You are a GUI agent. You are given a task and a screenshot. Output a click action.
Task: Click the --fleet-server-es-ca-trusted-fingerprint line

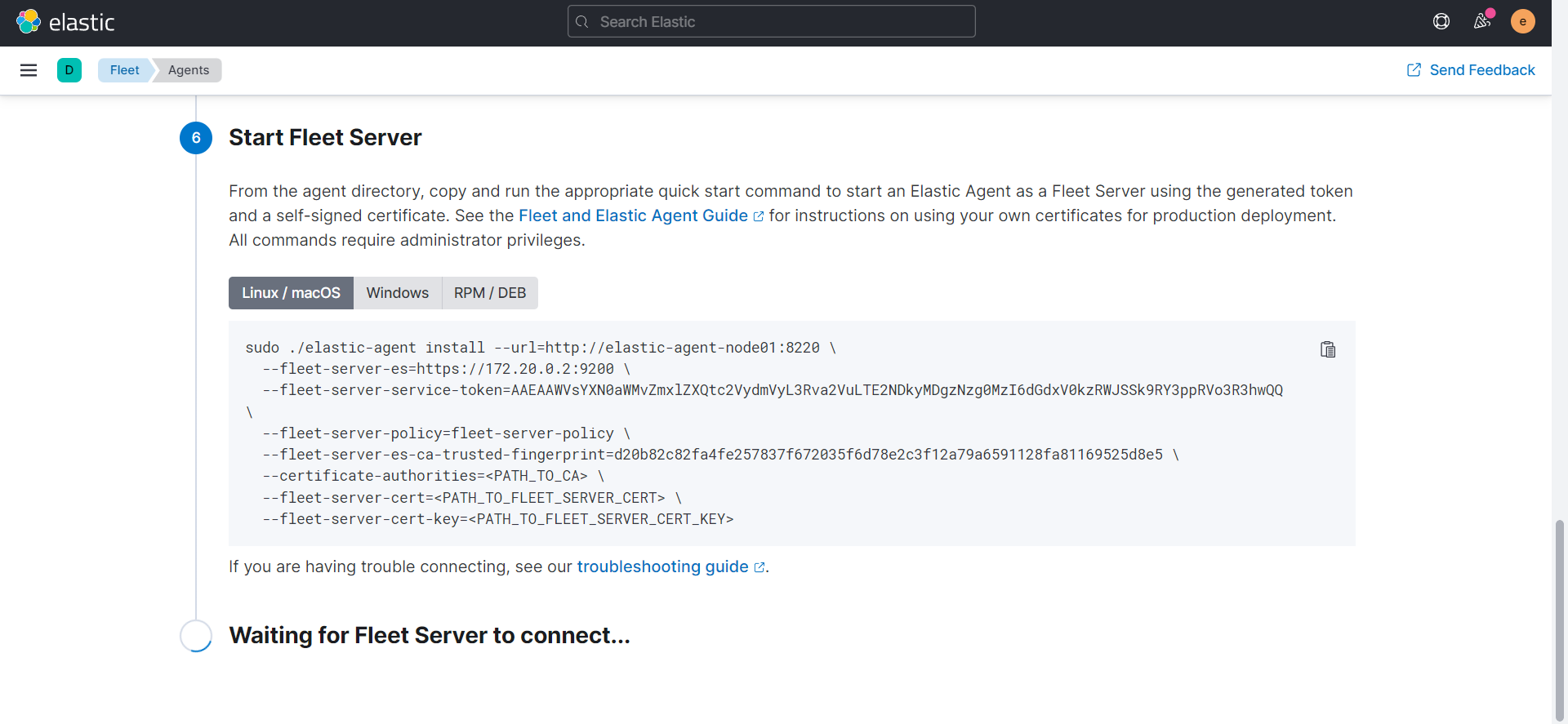[721, 455]
